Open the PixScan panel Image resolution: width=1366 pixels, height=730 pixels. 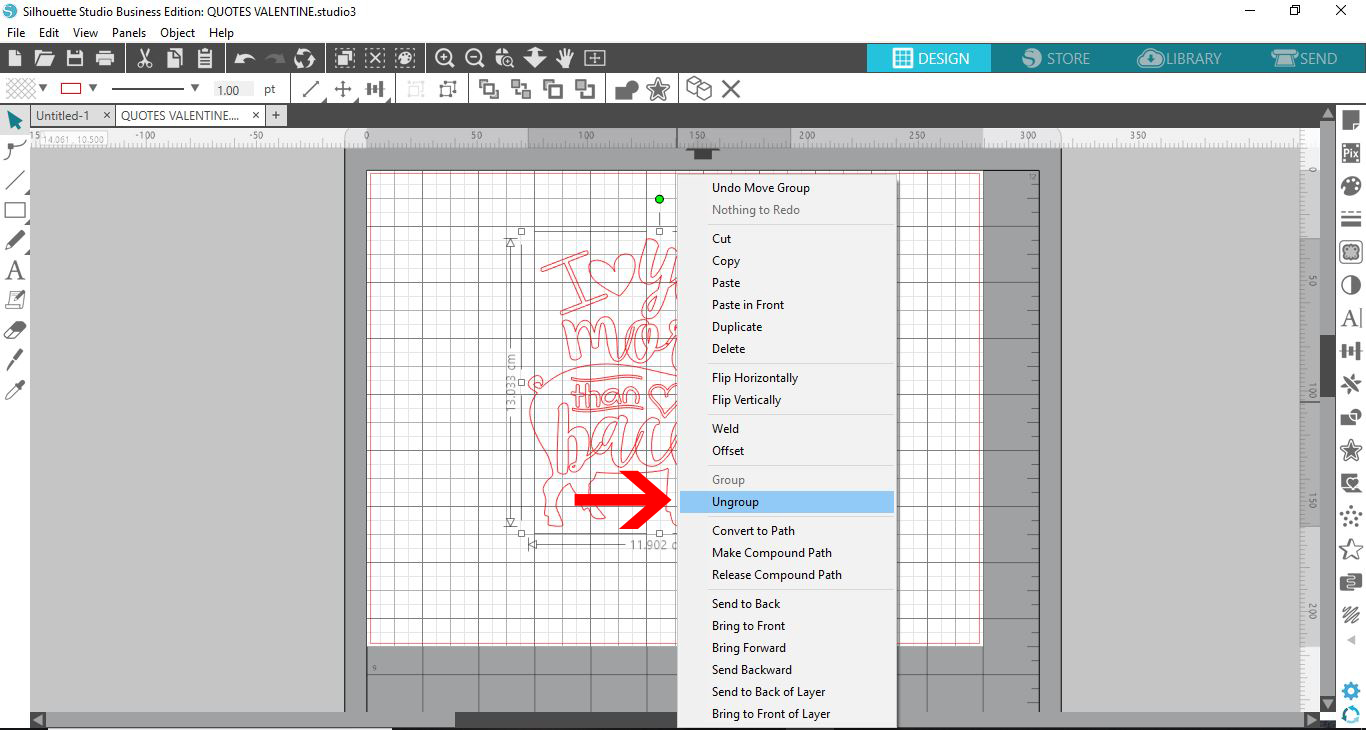(1351, 153)
